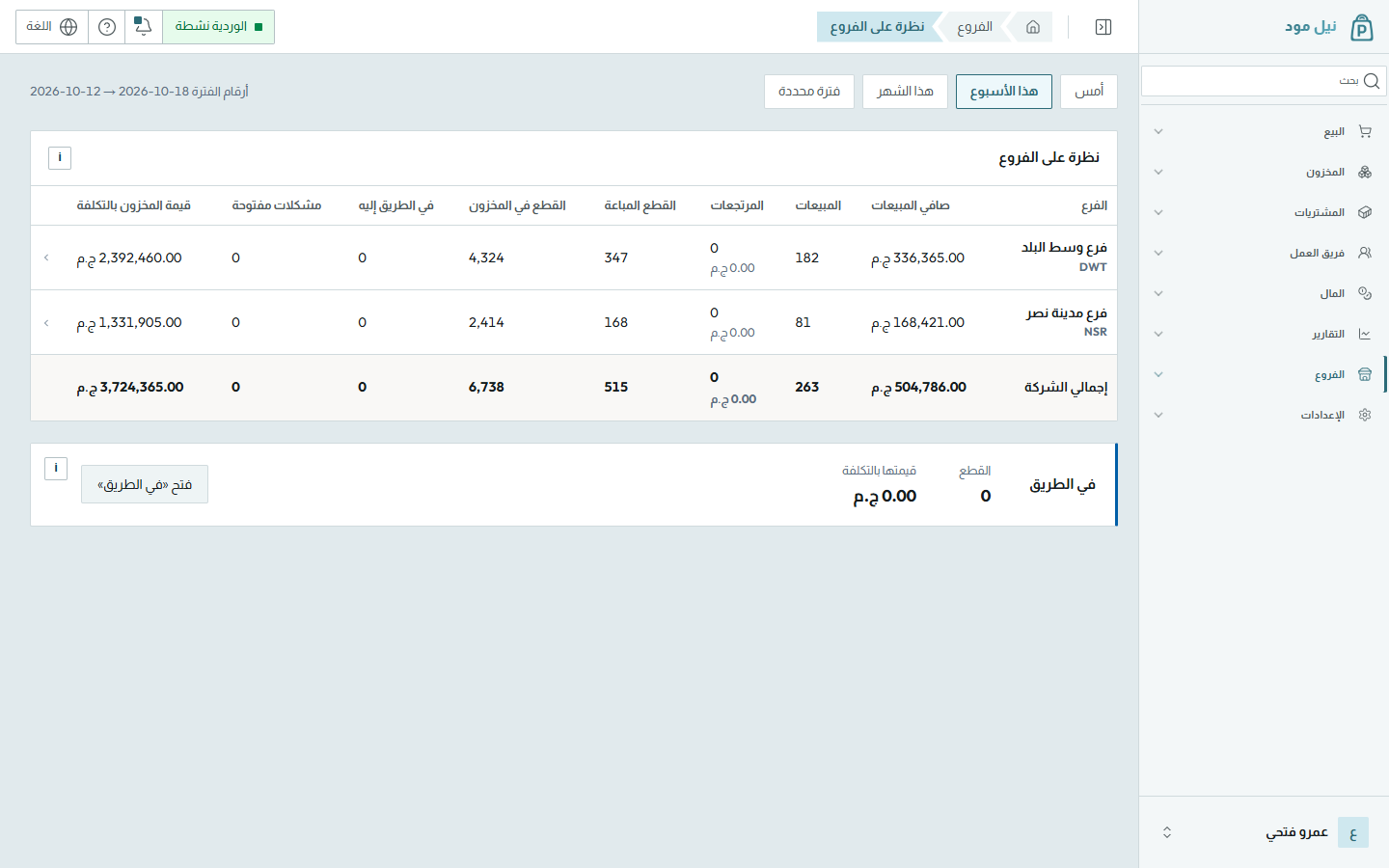
Task: Expand the المشتريات menu chevron
Action: (x=1158, y=212)
